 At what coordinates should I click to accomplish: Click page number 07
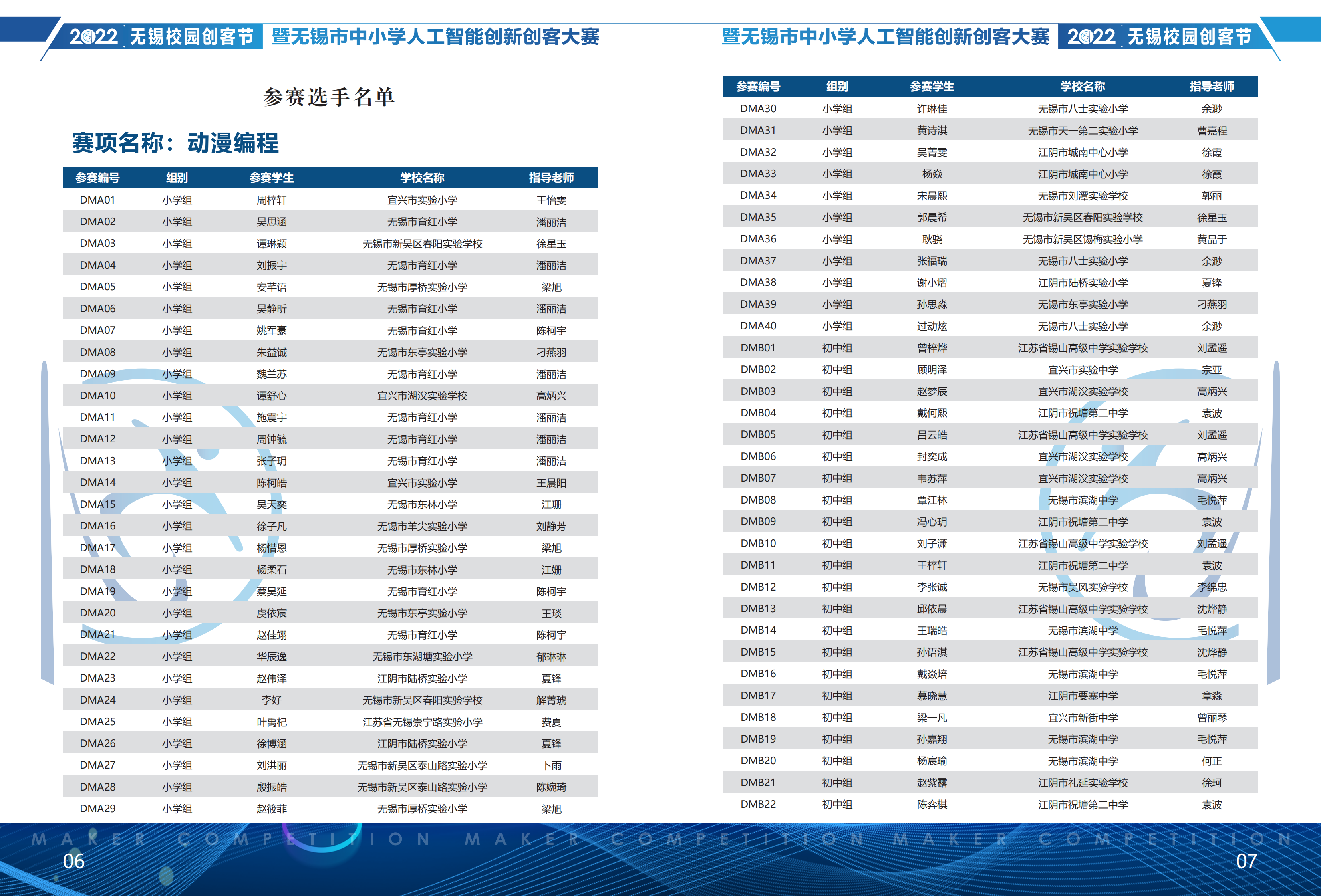click(1246, 861)
